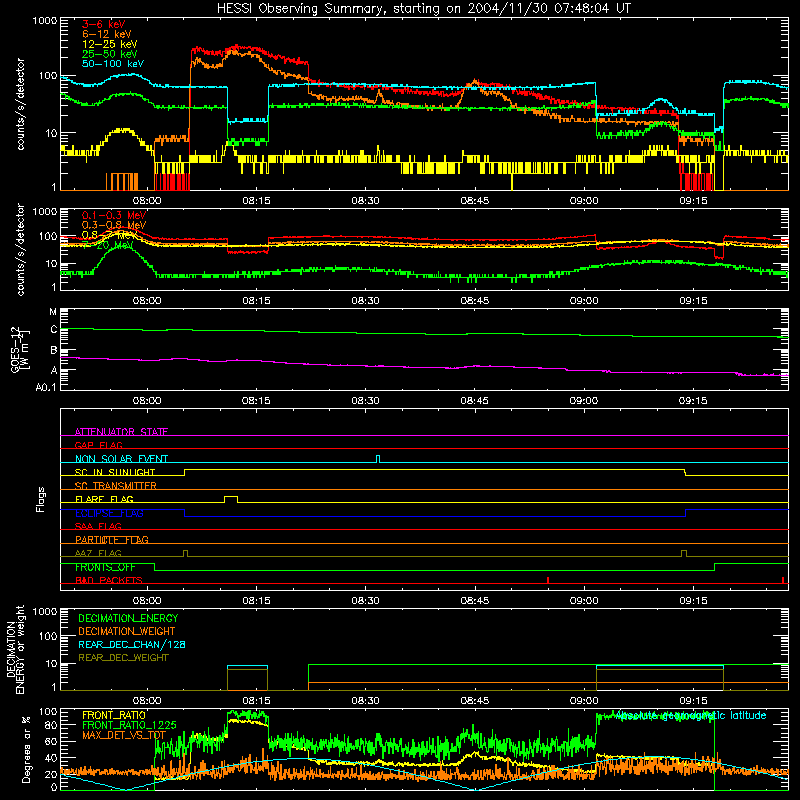Click the DECIMATION ENERGY or weight axis label
The height and width of the screenshot is (800, 800).
pyautogui.click(x=15, y=649)
